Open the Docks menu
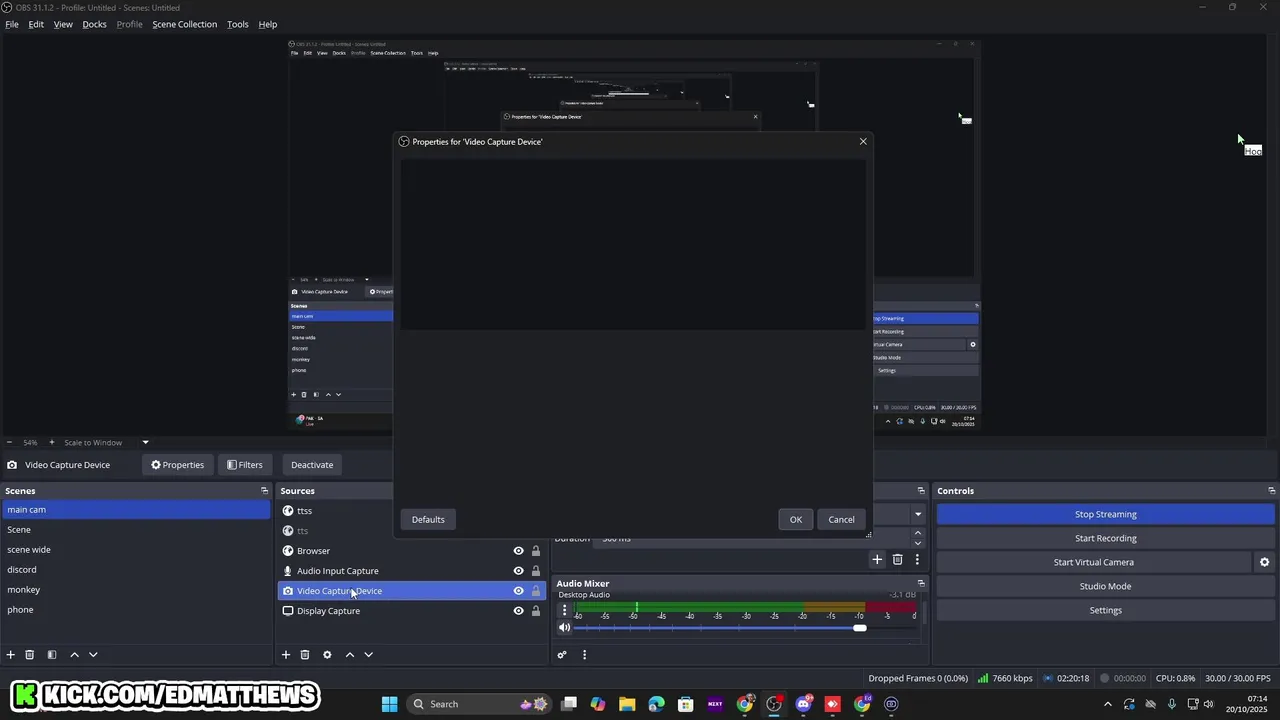Viewport: 1280px width, 720px height. (x=94, y=24)
